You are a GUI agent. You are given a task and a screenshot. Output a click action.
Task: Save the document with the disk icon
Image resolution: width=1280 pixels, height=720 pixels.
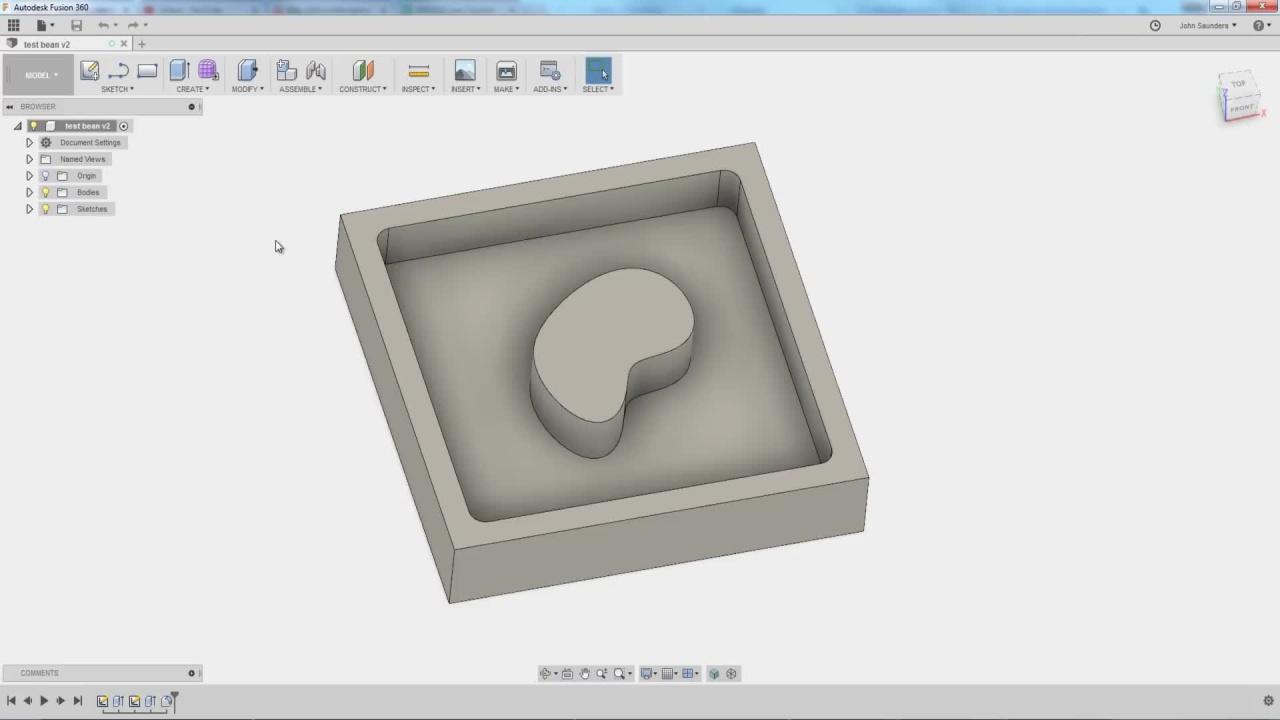coord(76,25)
